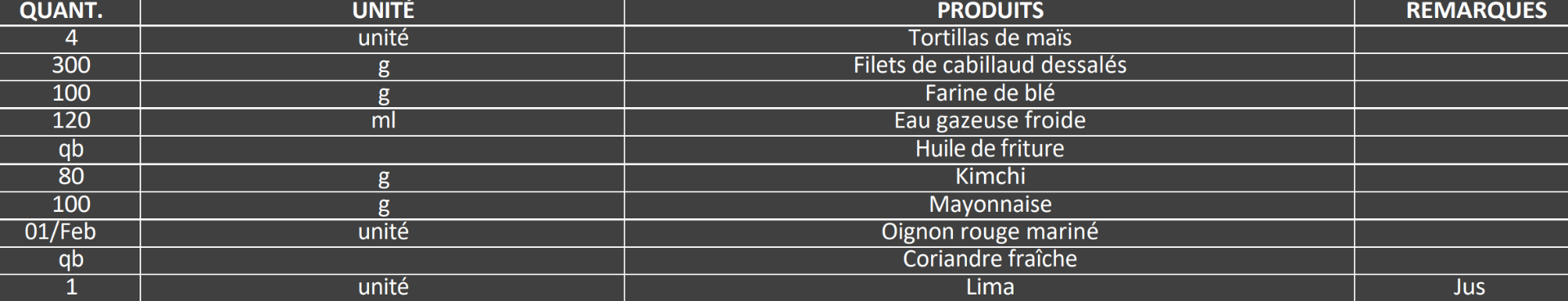Viewport: 1568px width, 301px height.
Task: Click the REMARQUES header cell
Action: point(1461,11)
